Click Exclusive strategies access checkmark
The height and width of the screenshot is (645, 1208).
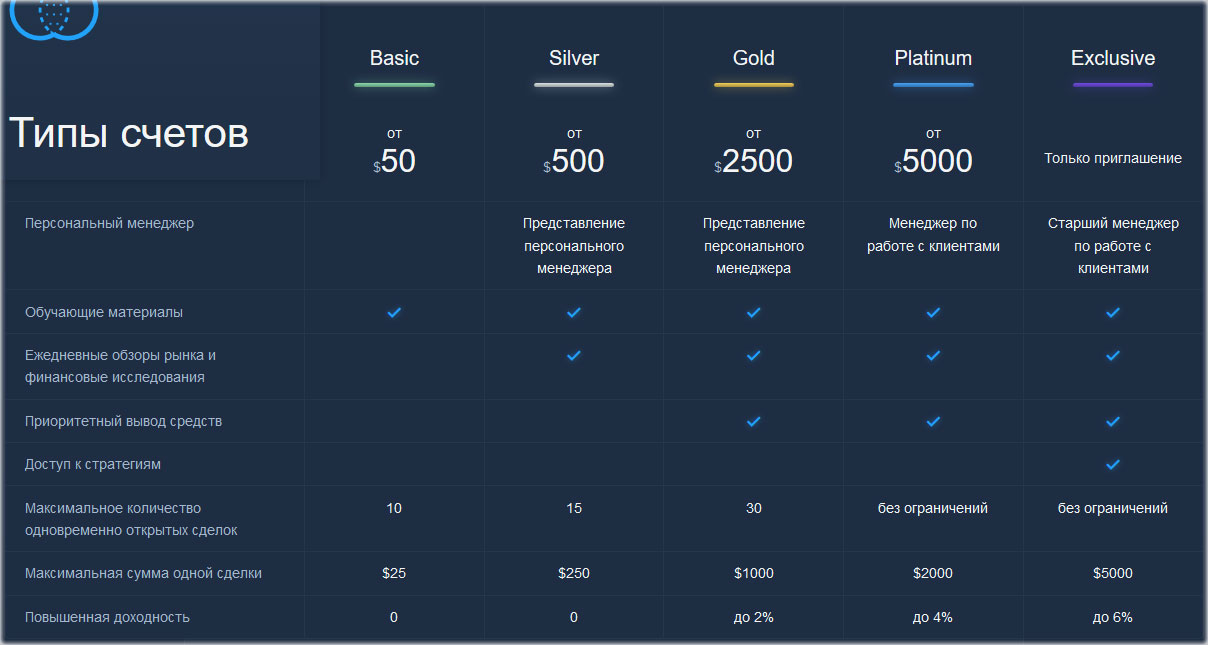(1113, 465)
